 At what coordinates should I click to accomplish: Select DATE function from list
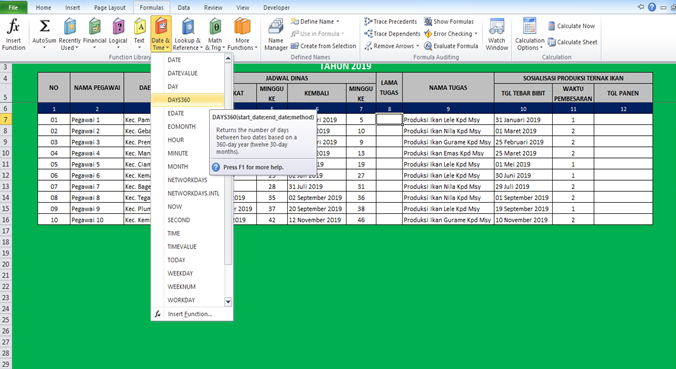coord(188,60)
